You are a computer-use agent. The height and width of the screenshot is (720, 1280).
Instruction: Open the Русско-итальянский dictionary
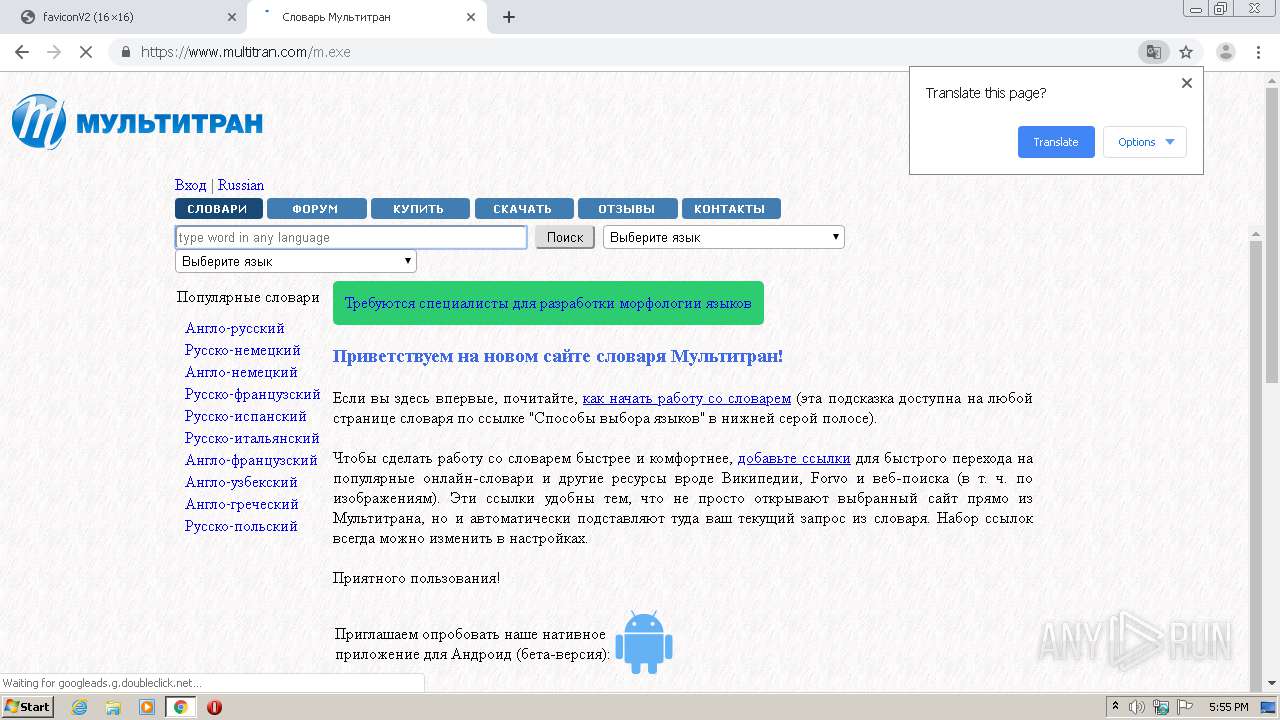(x=252, y=438)
